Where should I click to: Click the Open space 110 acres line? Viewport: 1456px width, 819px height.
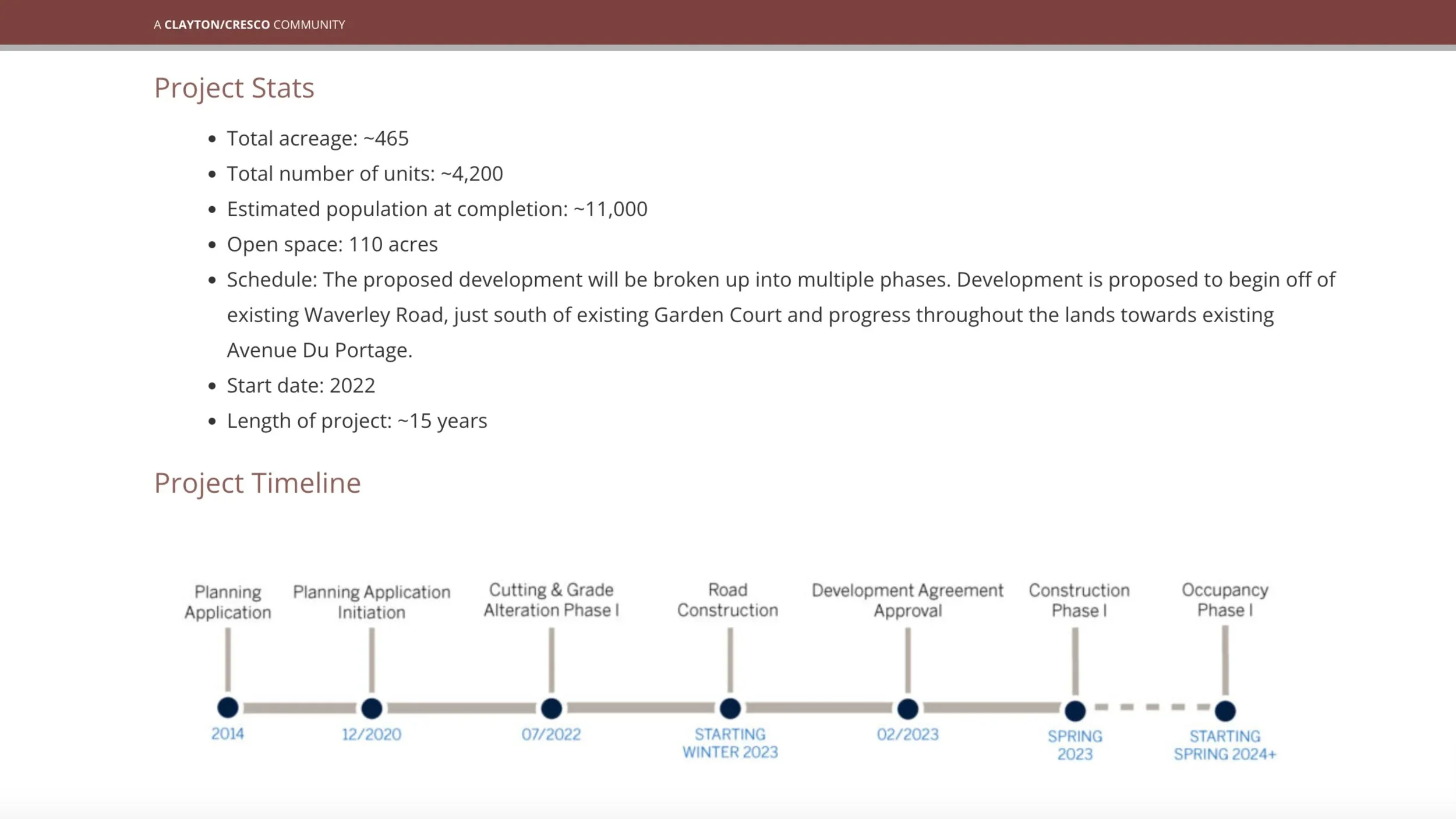[x=332, y=245]
